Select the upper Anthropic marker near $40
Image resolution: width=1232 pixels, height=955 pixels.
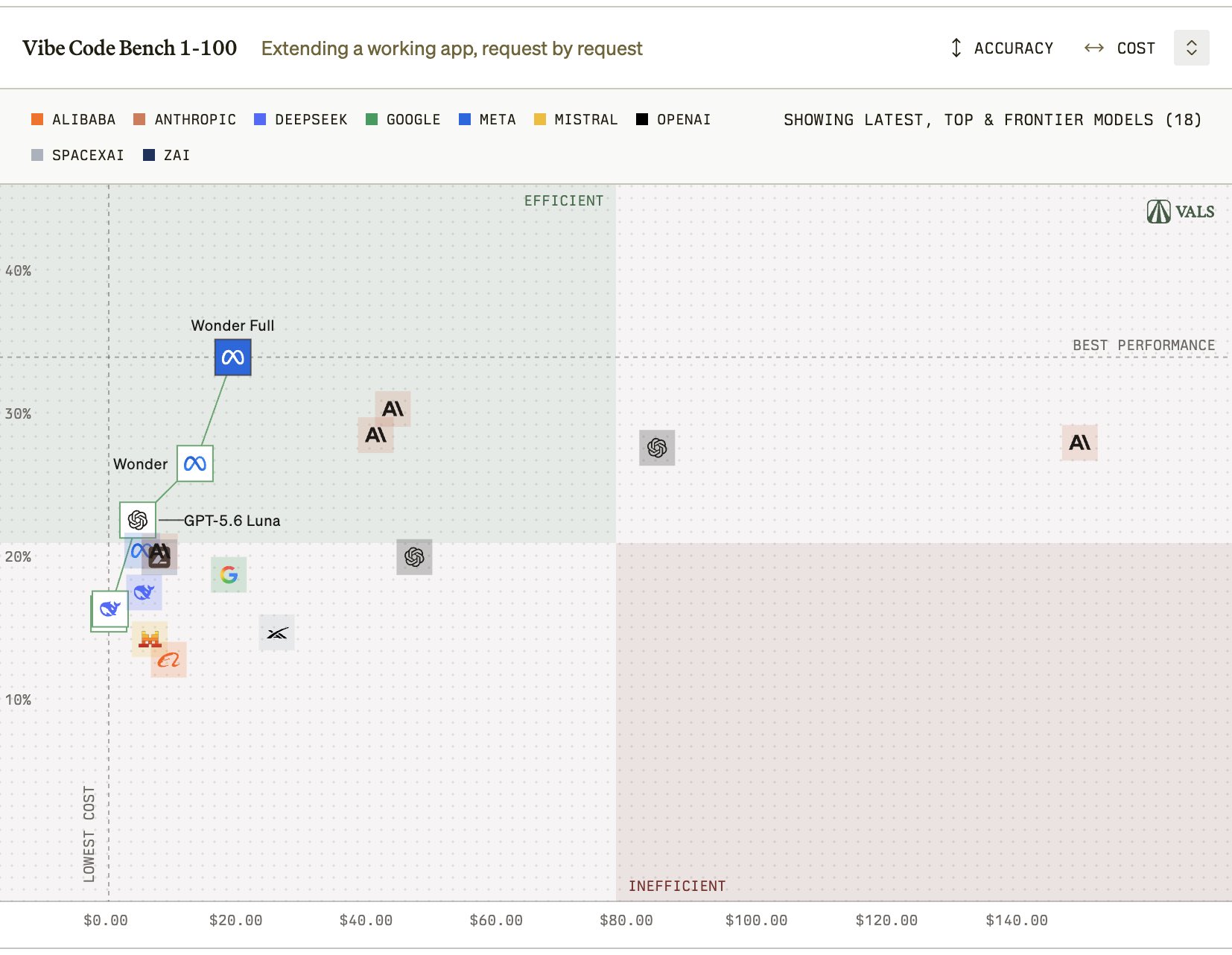[x=393, y=408]
